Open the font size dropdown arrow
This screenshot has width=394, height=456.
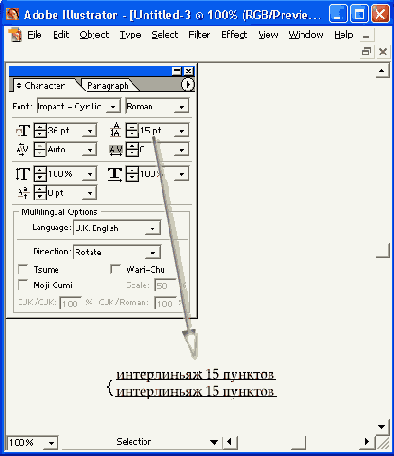[x=90, y=131]
